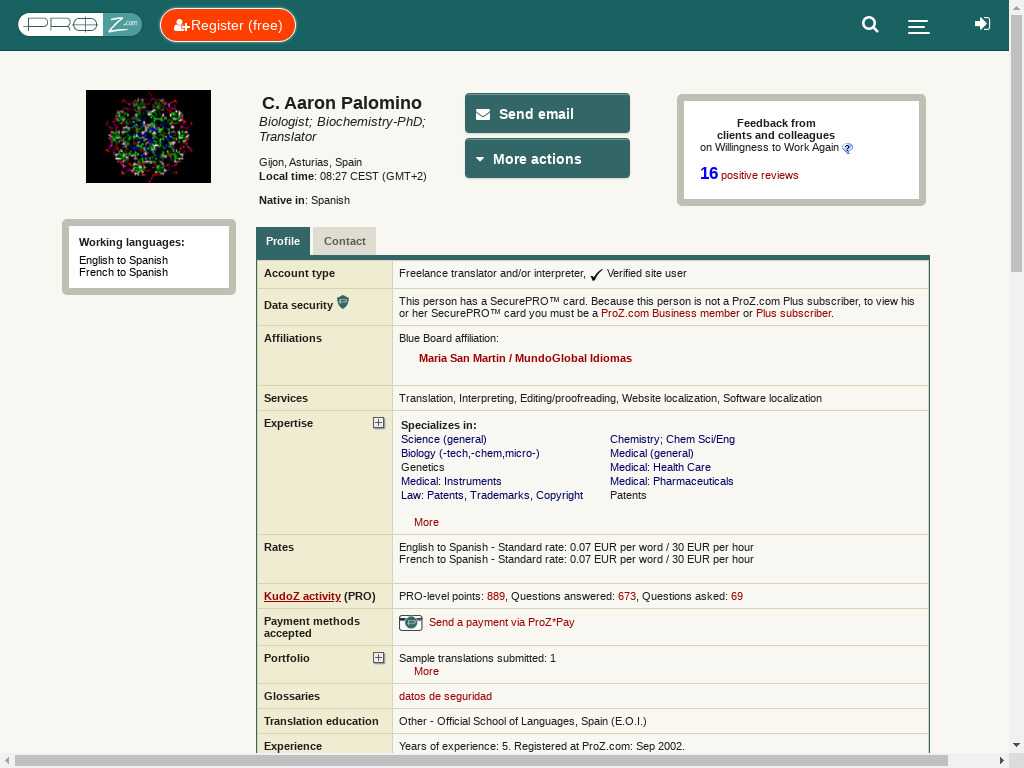Click the vertical scrollbar down arrow
Screen dimensions: 1024x768
[1017, 745]
